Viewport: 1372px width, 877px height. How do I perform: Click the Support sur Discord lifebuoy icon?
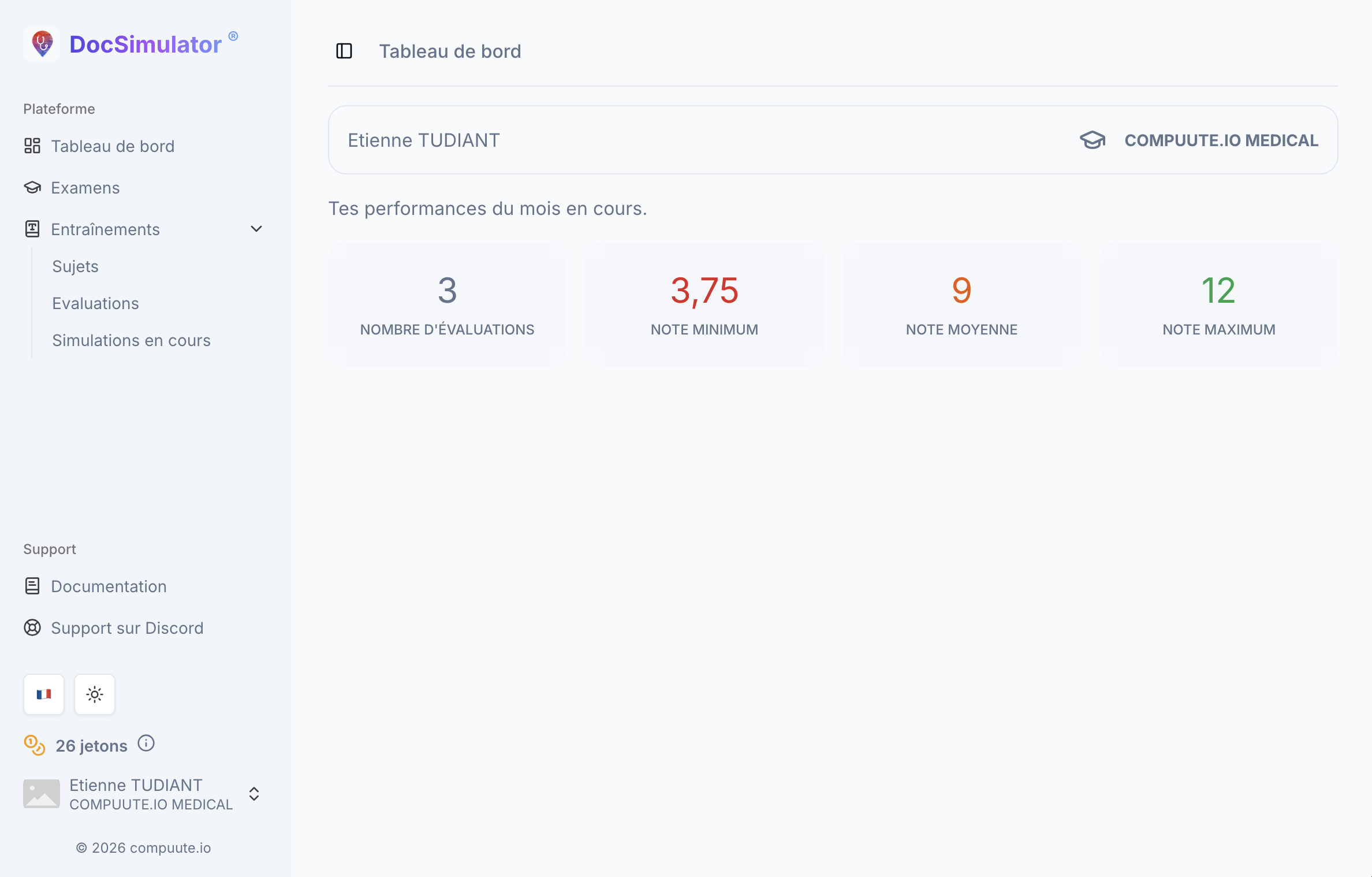(32, 628)
